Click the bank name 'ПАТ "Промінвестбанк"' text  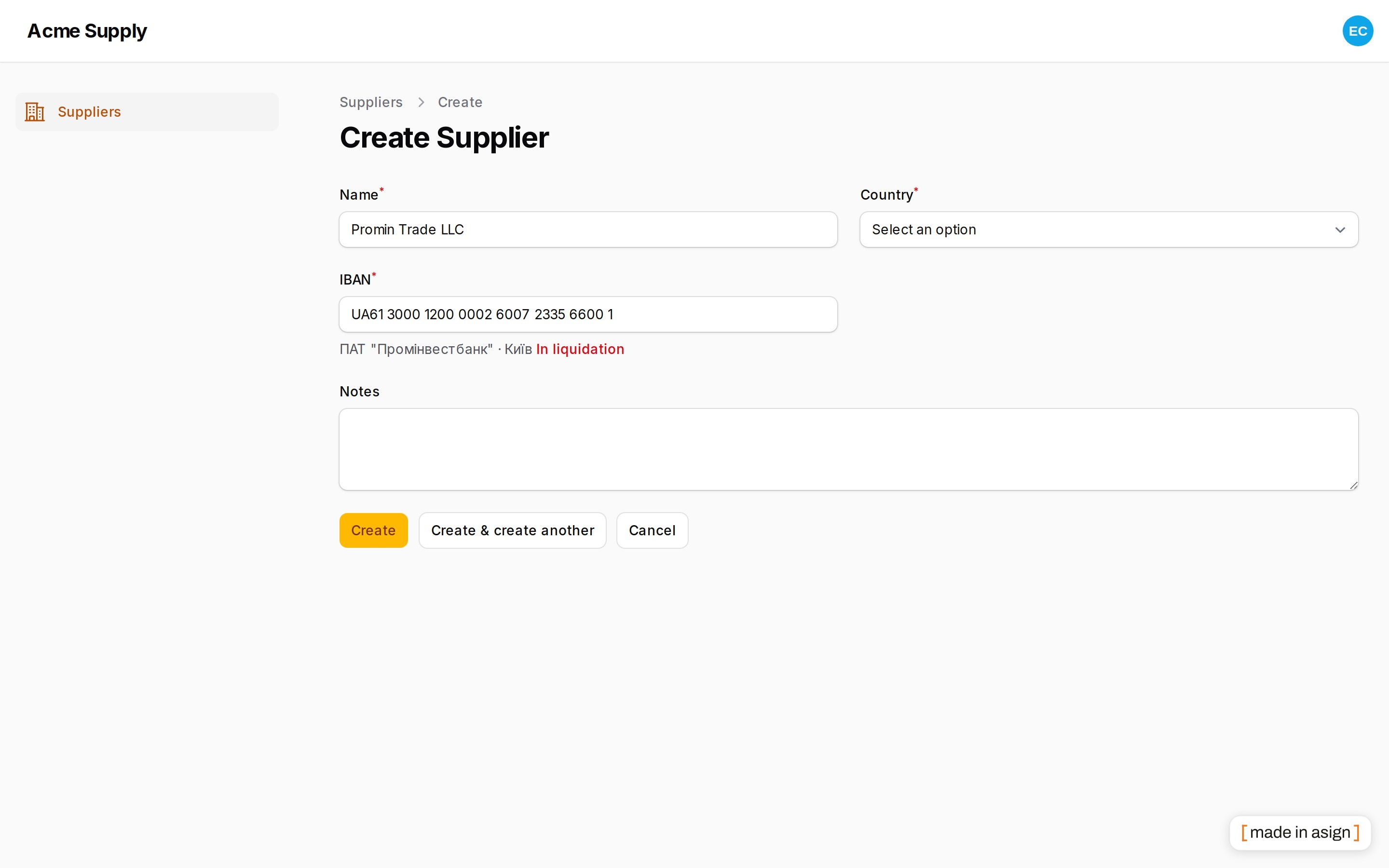[x=416, y=349]
